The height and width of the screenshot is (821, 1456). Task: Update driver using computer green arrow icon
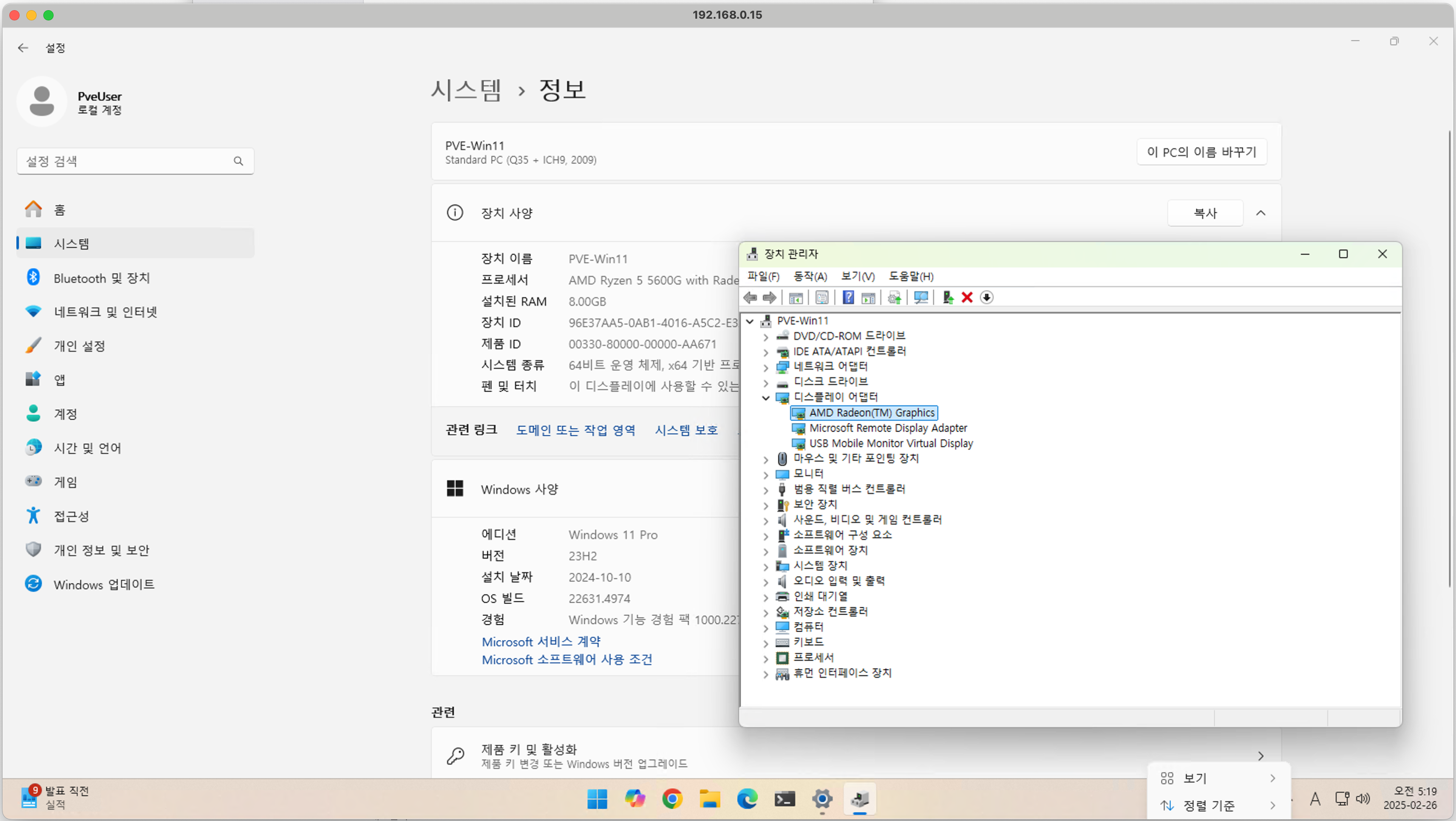(948, 297)
